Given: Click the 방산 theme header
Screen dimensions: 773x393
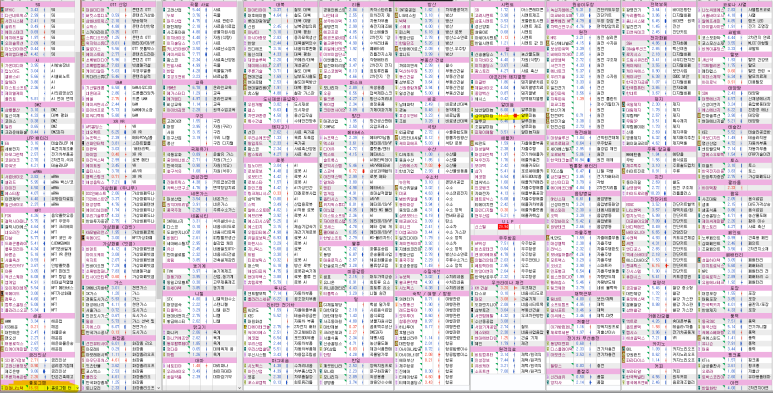Looking at the screenshot, I should pos(431,4).
